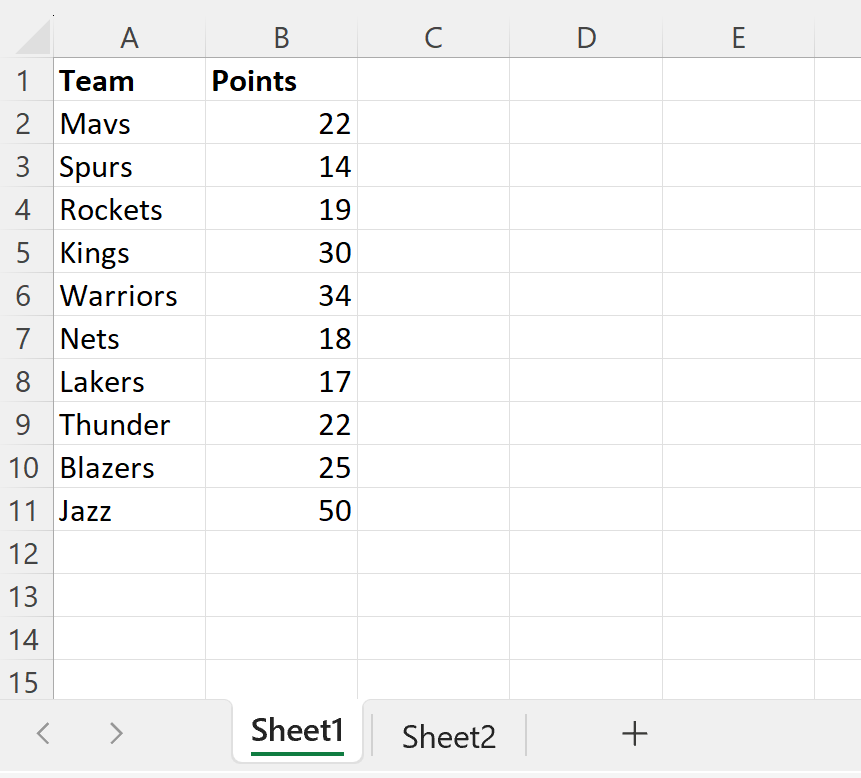Image resolution: width=861 pixels, height=778 pixels.
Task: Switch to the Sheet1 tab
Action: tap(296, 731)
